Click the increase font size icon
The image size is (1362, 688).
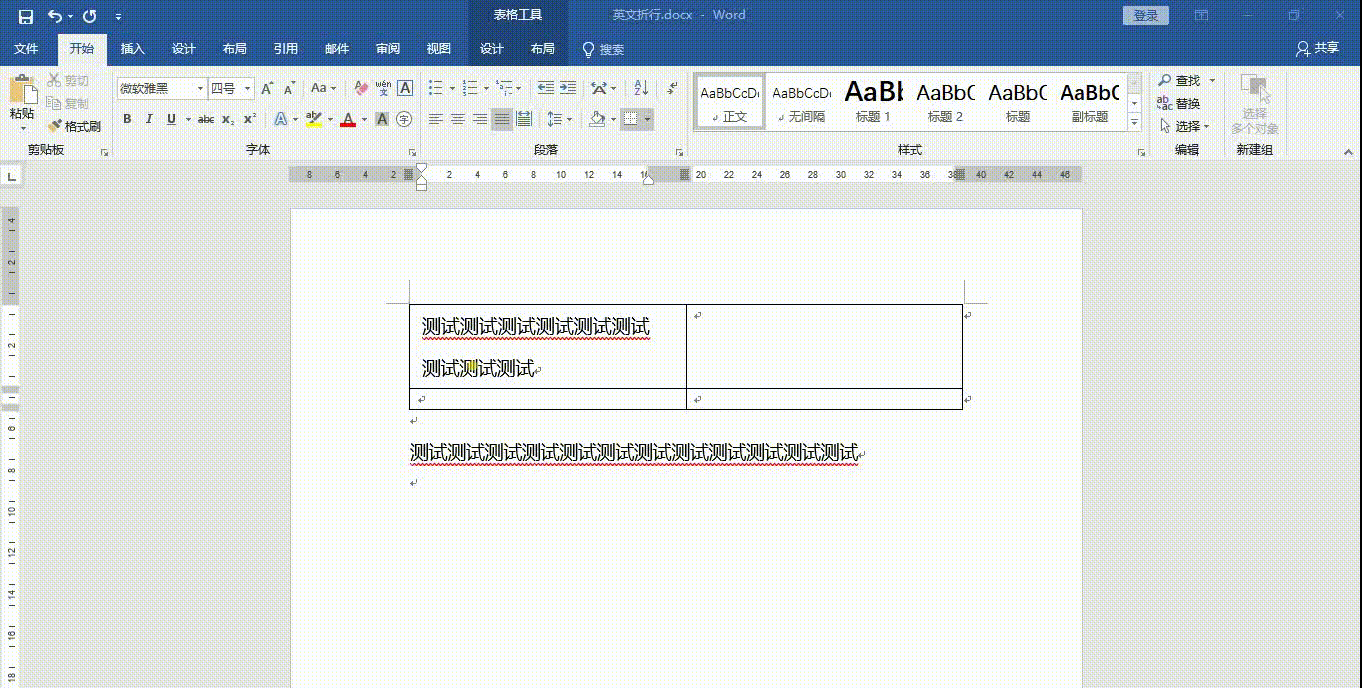(267, 89)
